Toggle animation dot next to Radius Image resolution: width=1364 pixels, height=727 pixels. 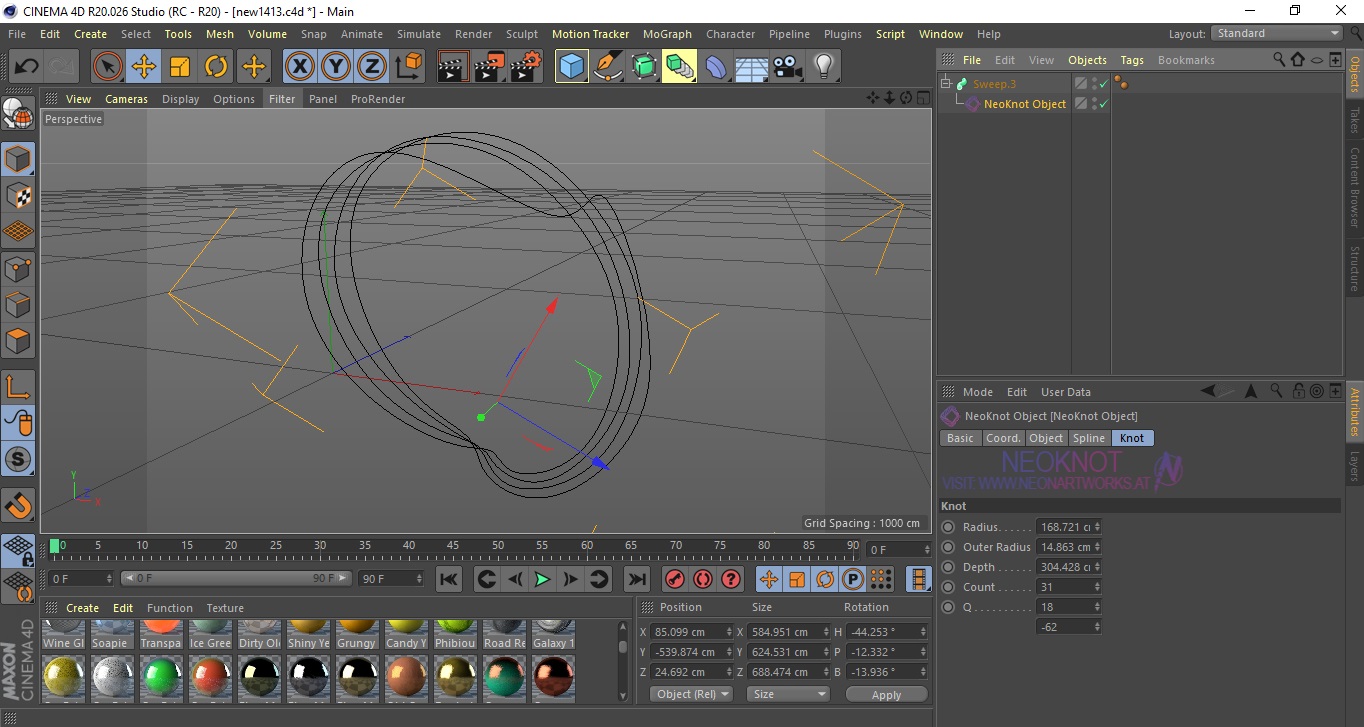[x=948, y=527]
